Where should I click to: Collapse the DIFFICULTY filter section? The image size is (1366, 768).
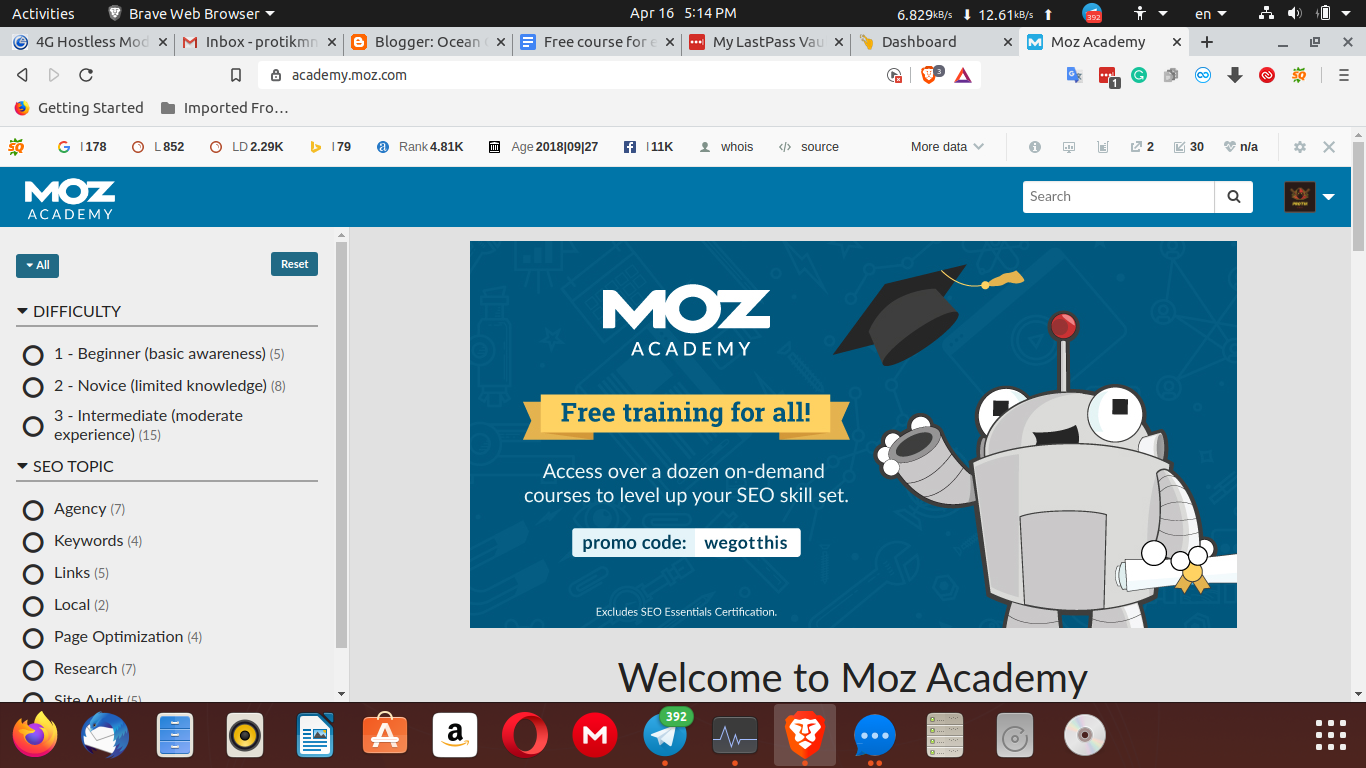(x=69, y=312)
